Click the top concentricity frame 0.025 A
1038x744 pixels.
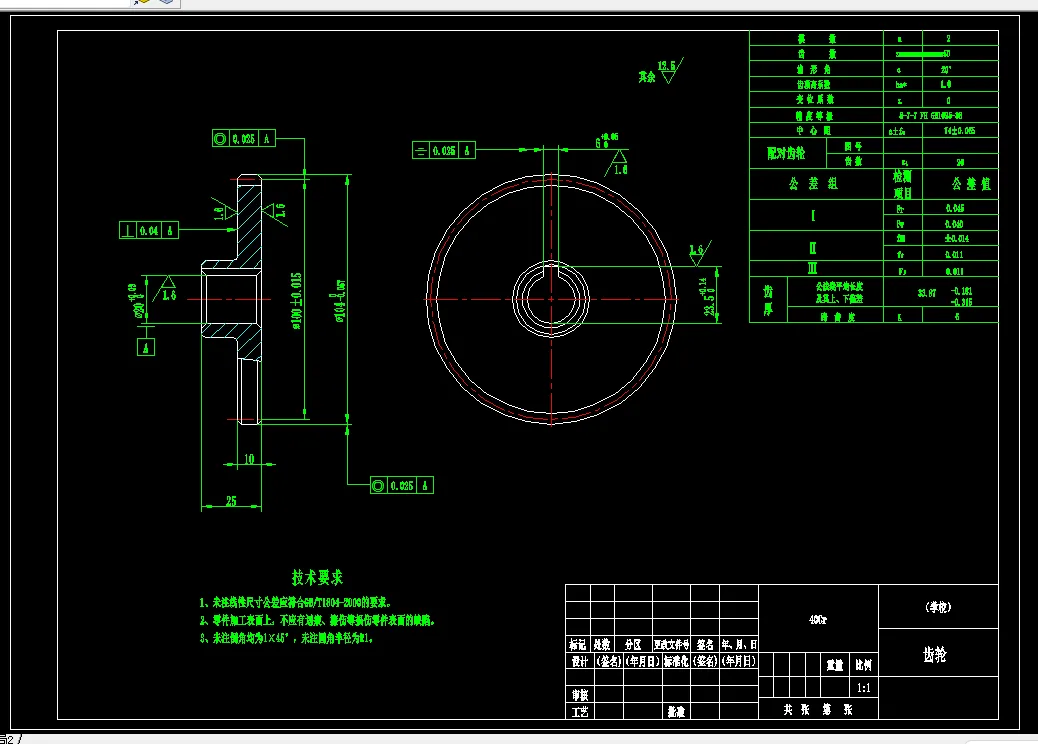(x=244, y=139)
